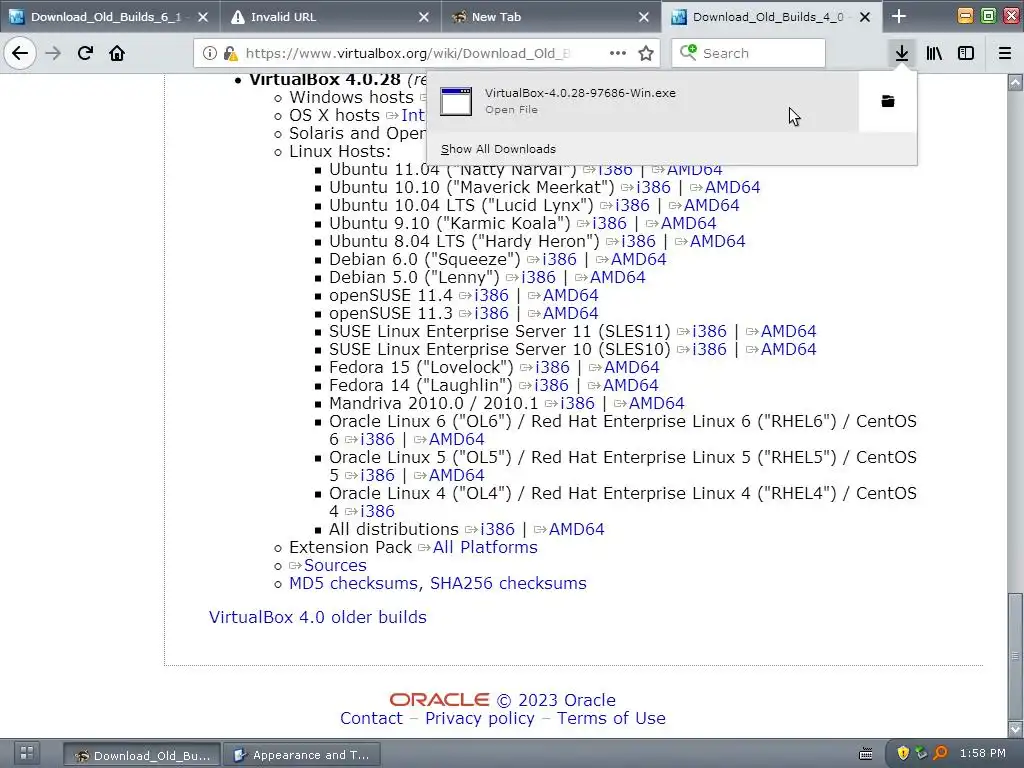The width and height of the screenshot is (1024, 768).
Task: Click i386 for Oracle Linux 5
Action: pyautogui.click(x=377, y=475)
